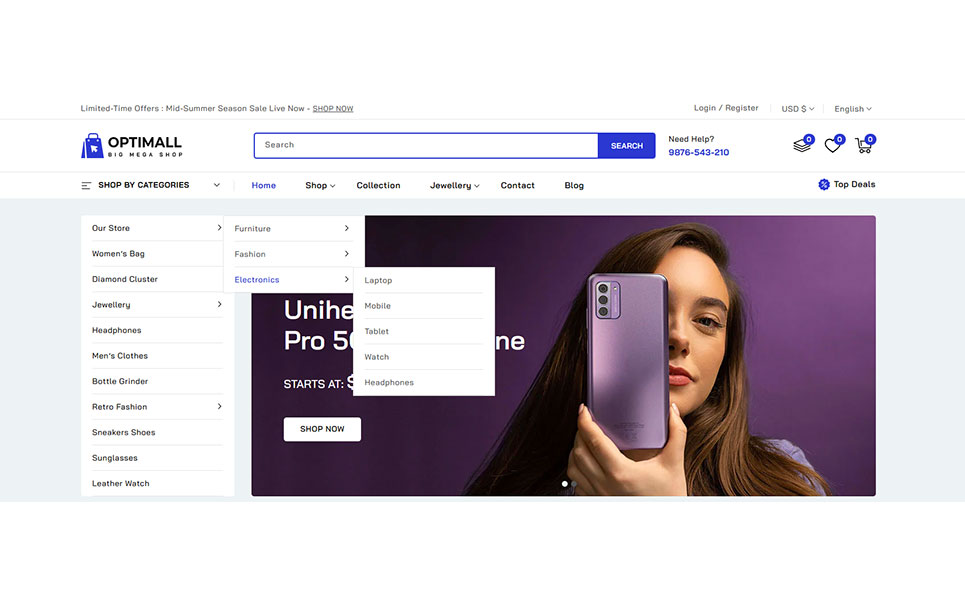Viewport: 965px width, 600px height.
Task: Follow the Login / Register link
Action: point(726,108)
